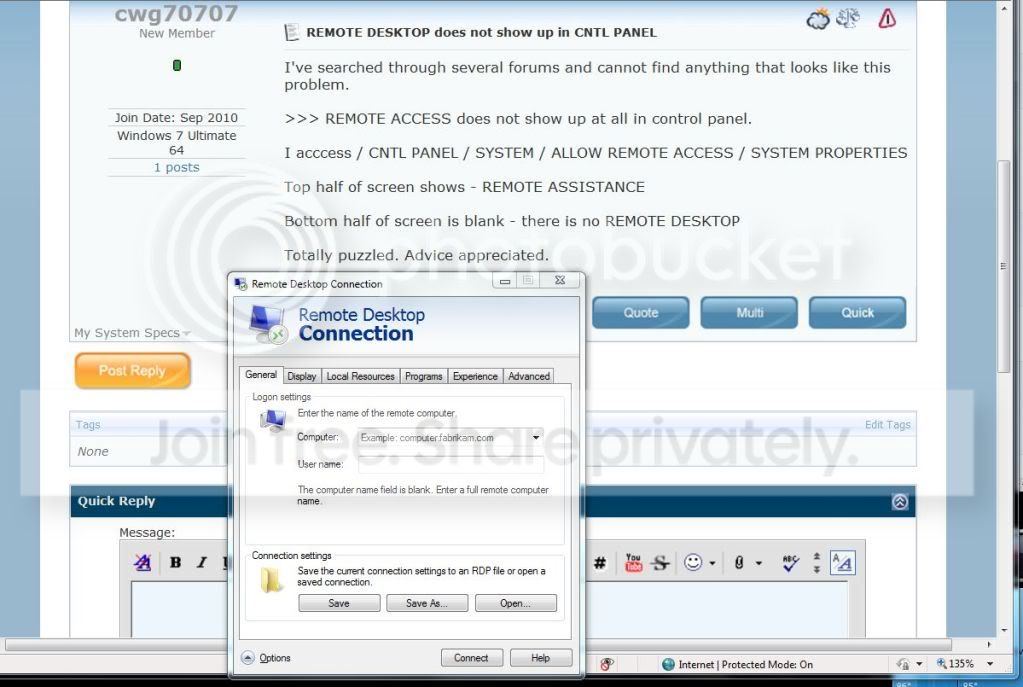Open the 1 posts link under cwg70707
Viewport: 1023px width, 687px height.
pos(177,168)
